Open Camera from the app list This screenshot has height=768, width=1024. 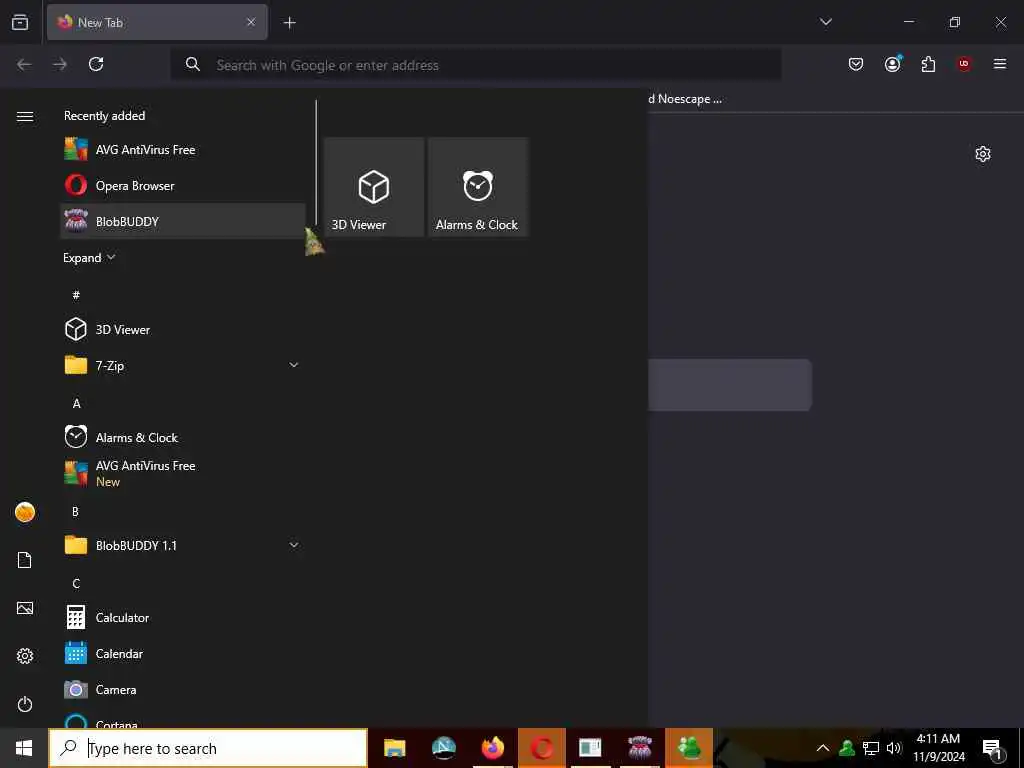(x=182, y=689)
